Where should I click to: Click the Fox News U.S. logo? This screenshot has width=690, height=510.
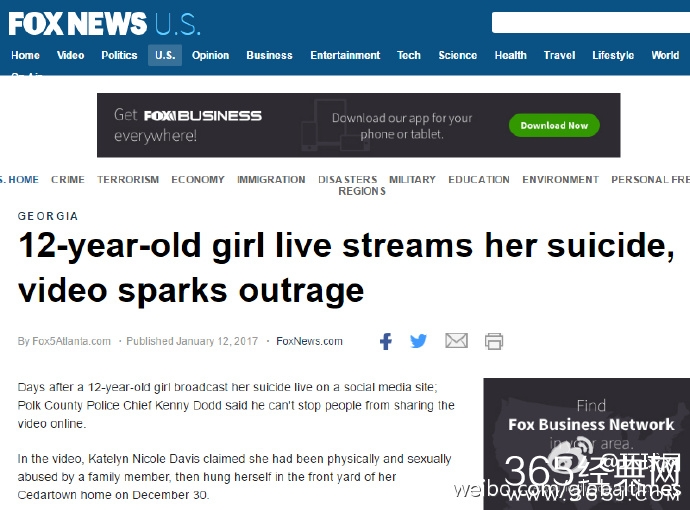[104, 24]
